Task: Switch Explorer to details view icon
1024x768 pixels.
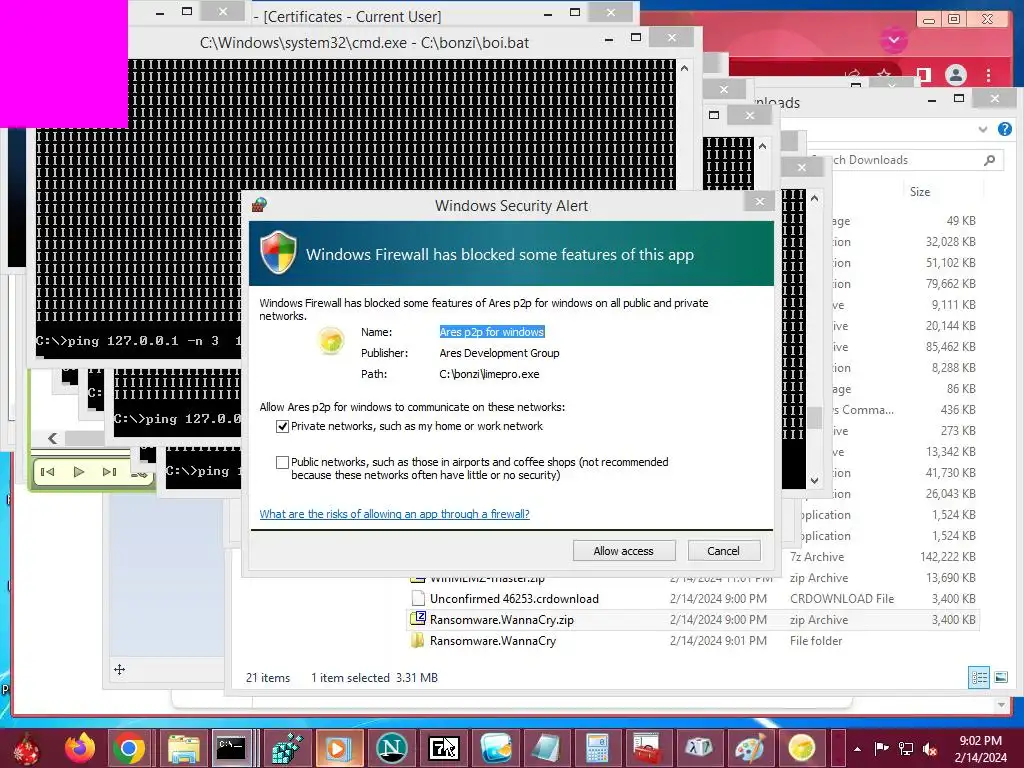Action: tap(979, 677)
